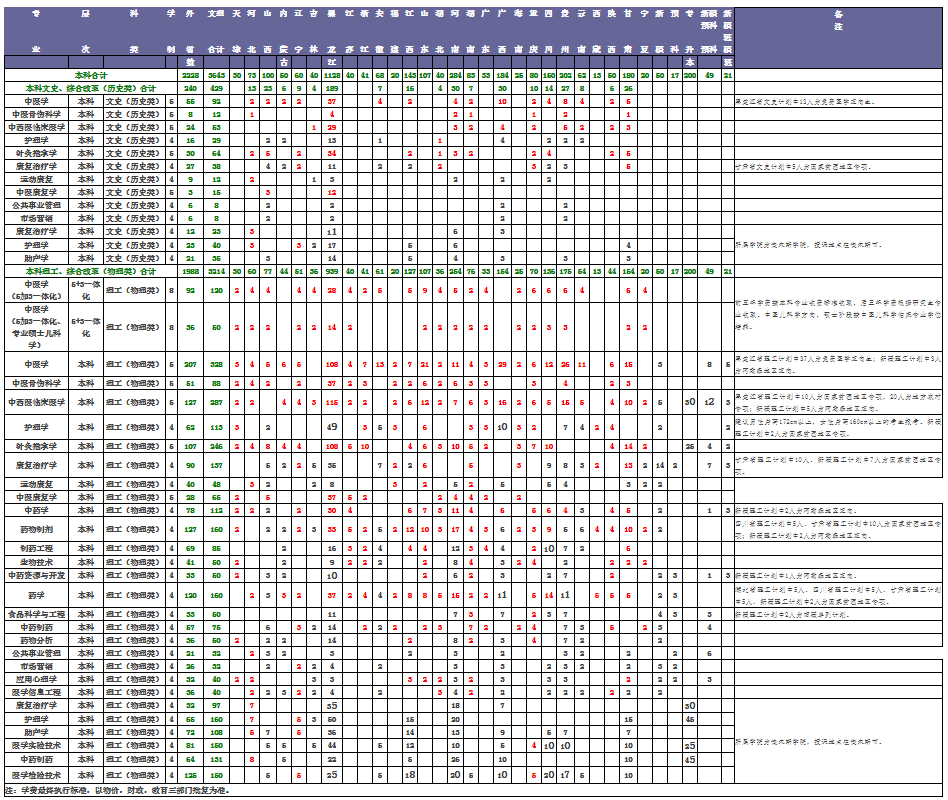
Task: Select the 文理合计 column header
Action: [x=216, y=31]
